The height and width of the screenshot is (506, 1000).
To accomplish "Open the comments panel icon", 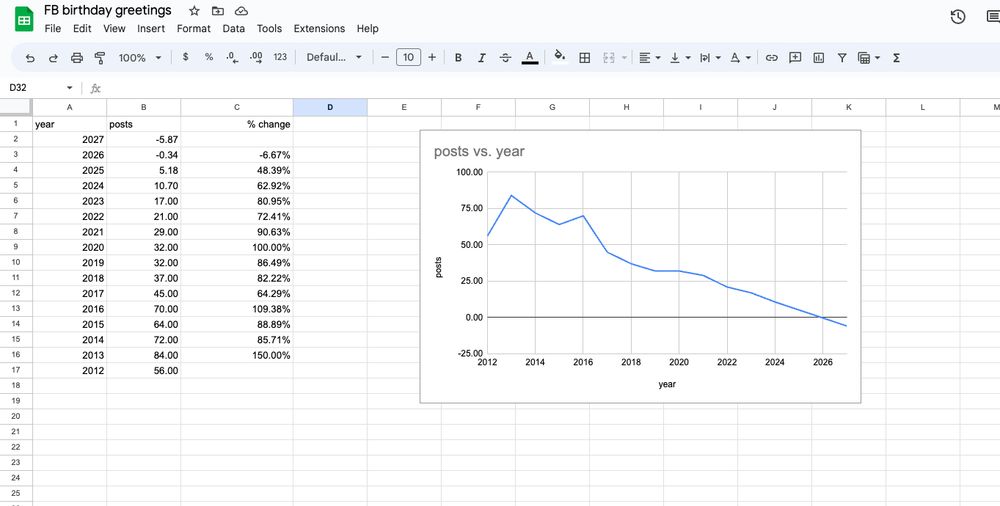I will pyautogui.click(x=992, y=17).
